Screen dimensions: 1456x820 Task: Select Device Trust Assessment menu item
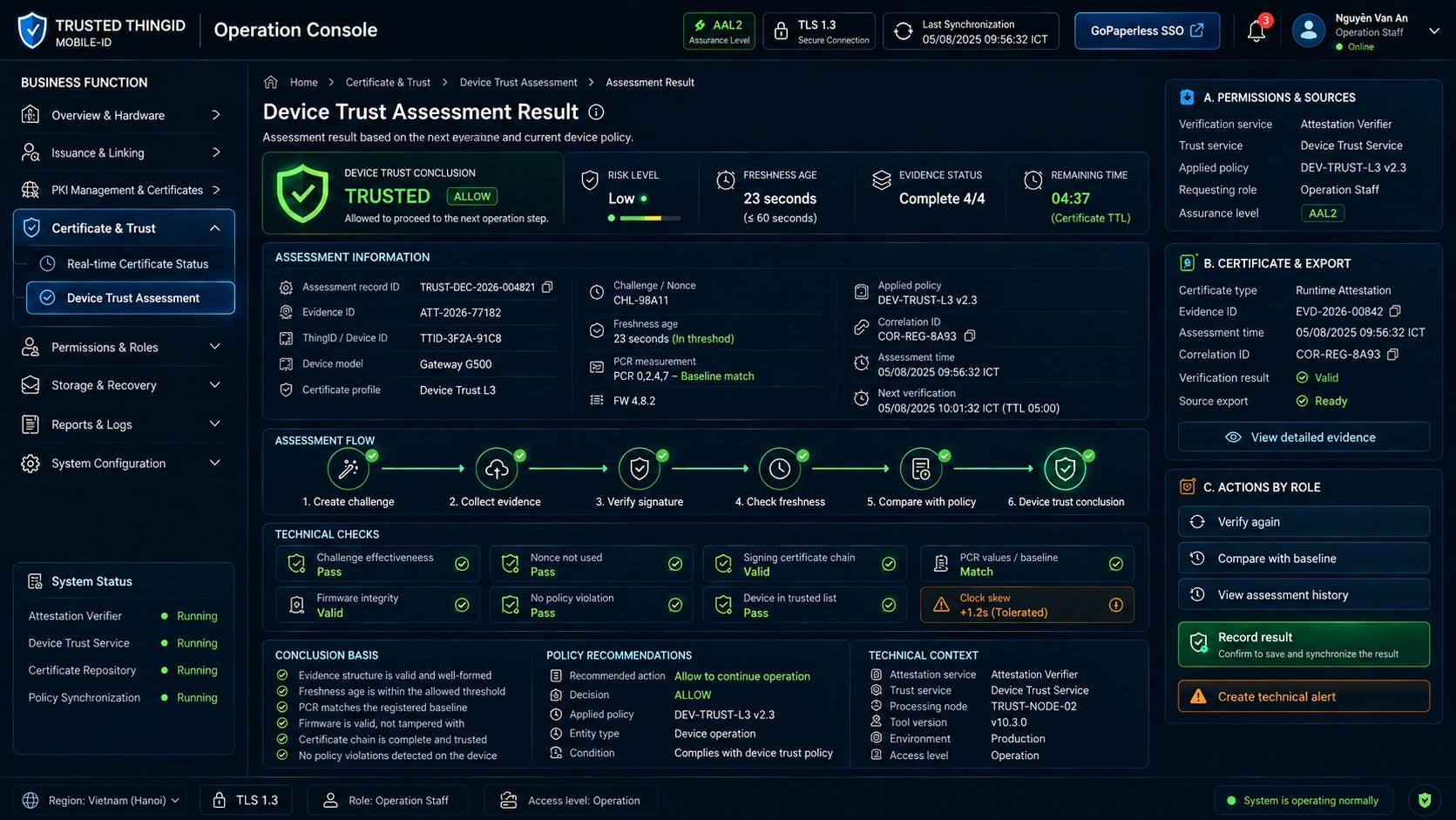click(131, 298)
